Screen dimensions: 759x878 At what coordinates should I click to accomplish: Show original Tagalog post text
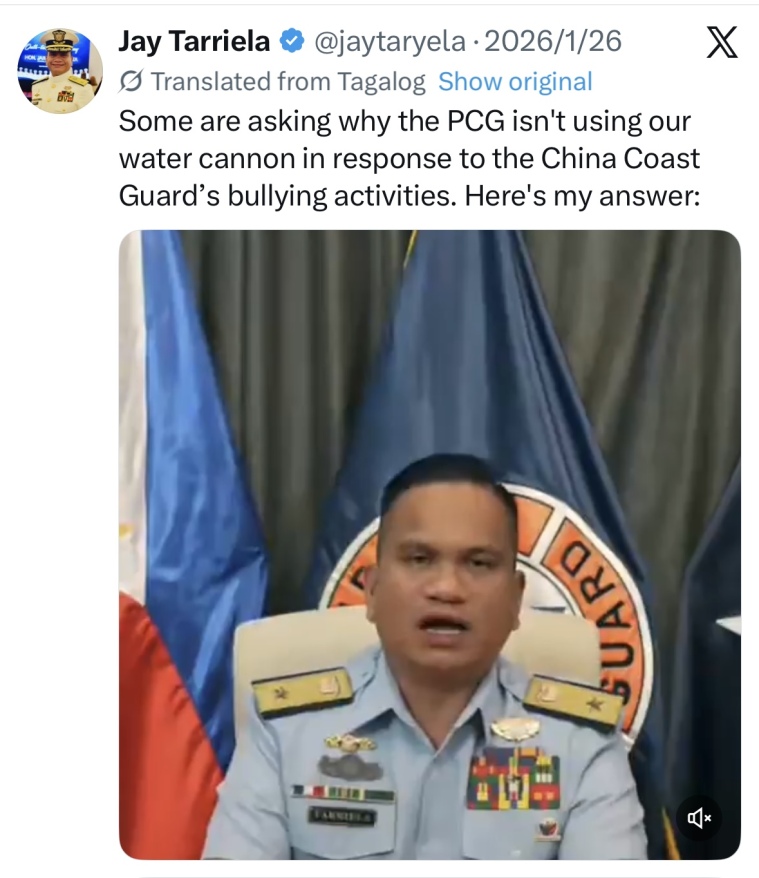(515, 82)
